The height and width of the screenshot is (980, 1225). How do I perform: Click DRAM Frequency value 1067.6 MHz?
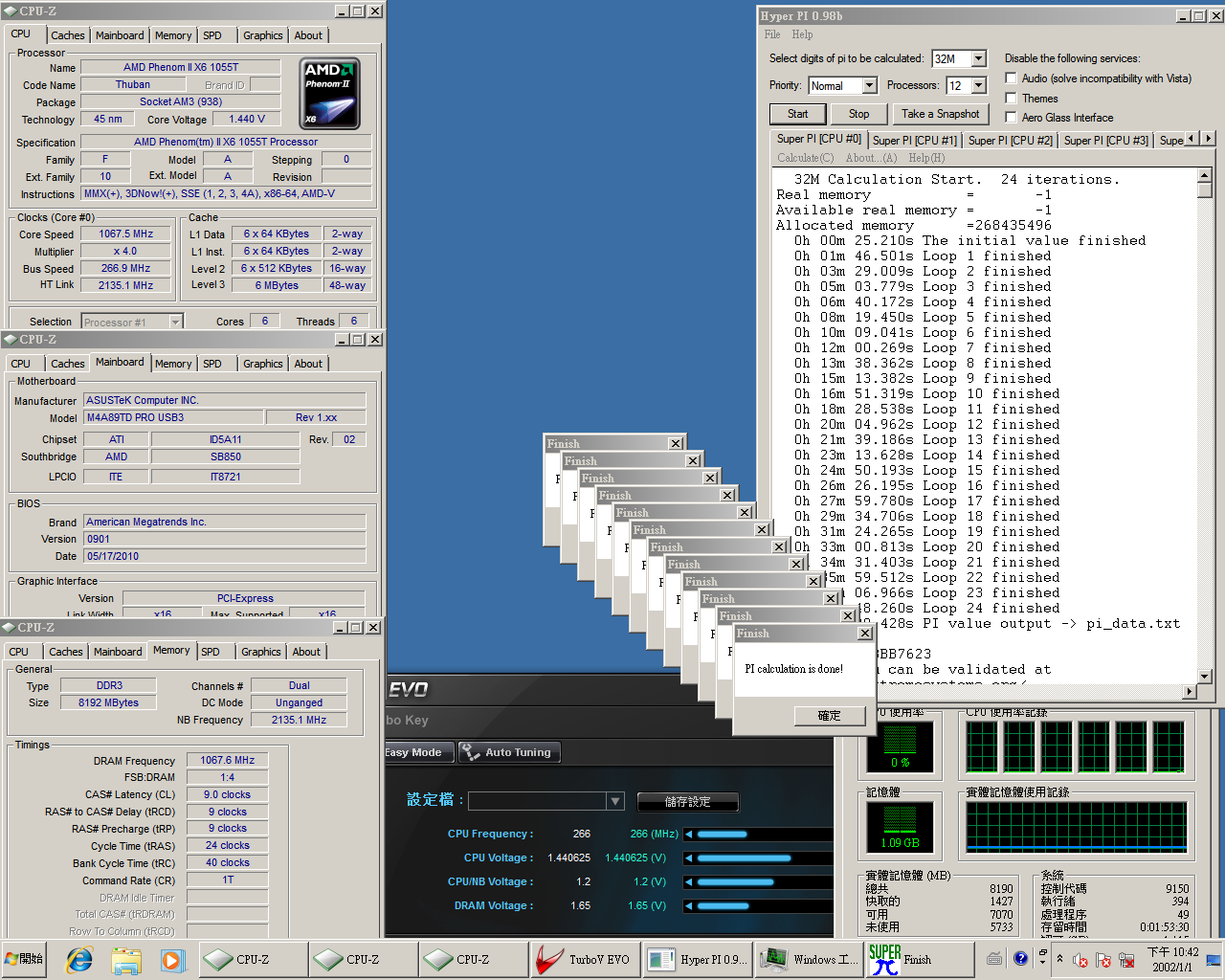[x=227, y=760]
